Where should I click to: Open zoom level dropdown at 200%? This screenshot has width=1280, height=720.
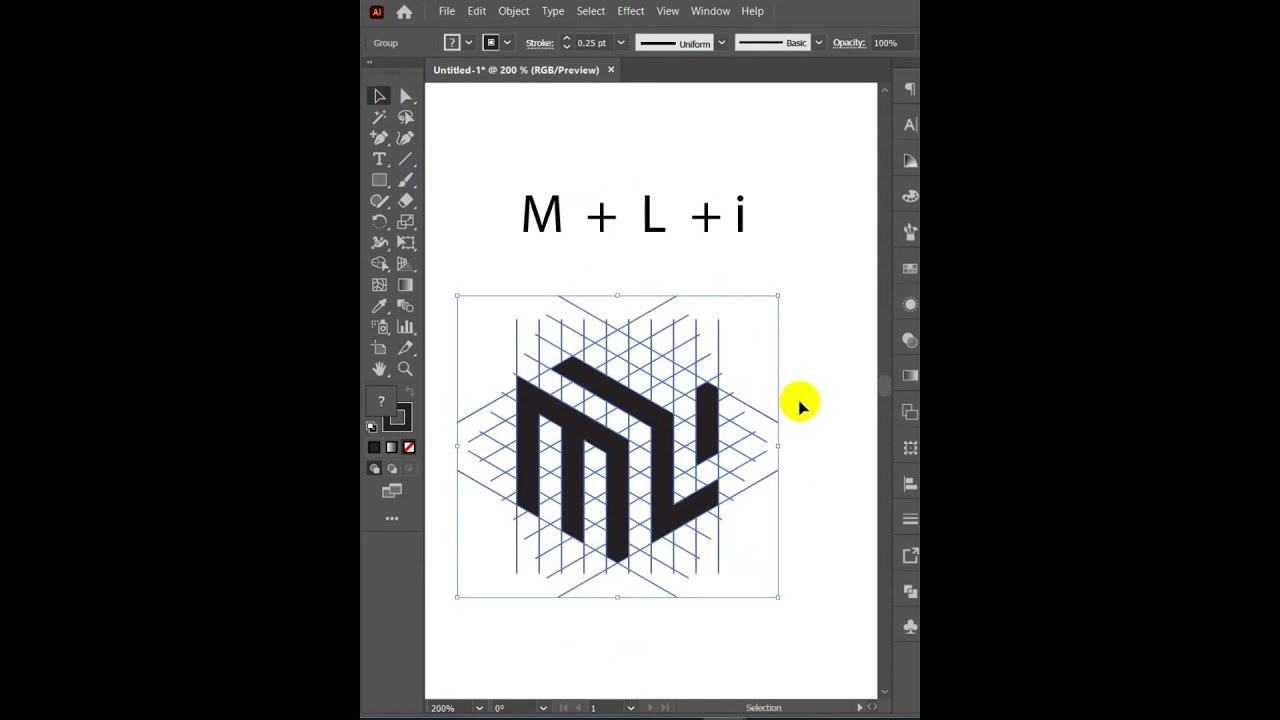[479, 708]
